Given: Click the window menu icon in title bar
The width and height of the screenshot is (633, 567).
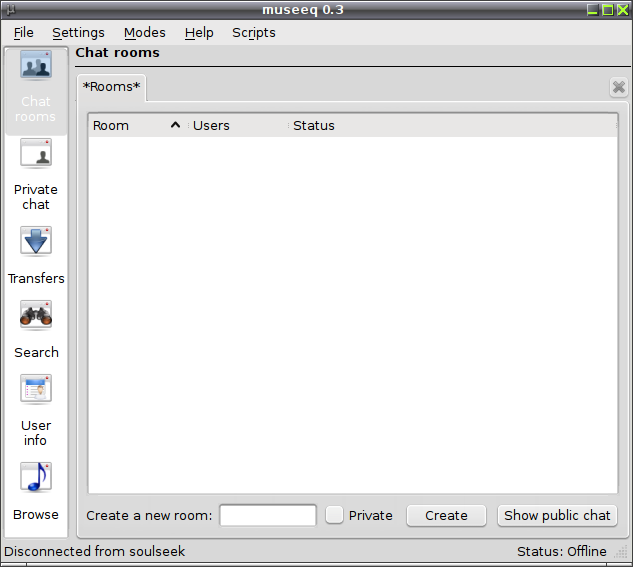Looking at the screenshot, I should click(10, 9).
